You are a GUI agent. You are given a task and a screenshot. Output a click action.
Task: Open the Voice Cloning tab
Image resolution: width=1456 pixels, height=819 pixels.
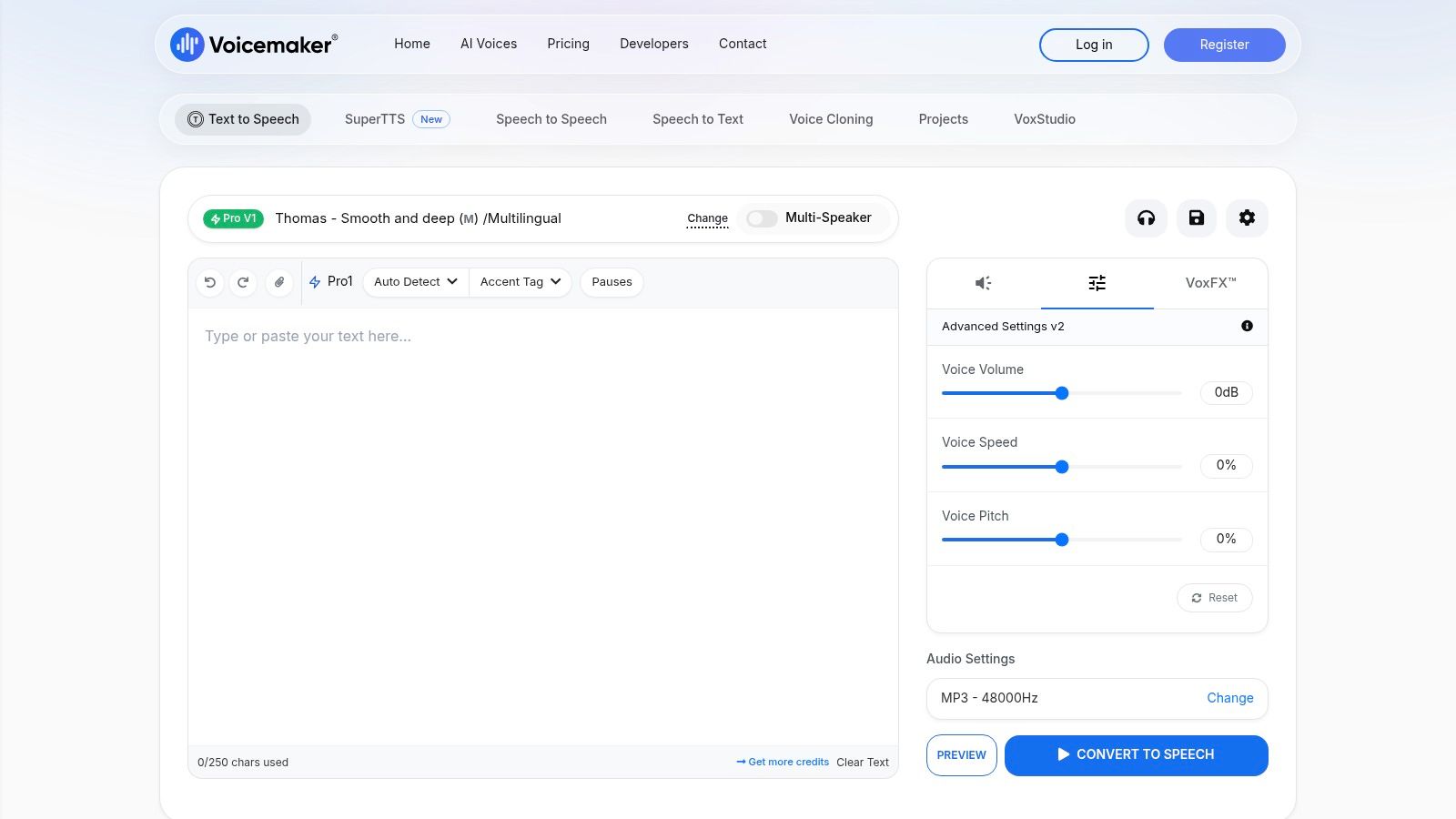point(831,119)
